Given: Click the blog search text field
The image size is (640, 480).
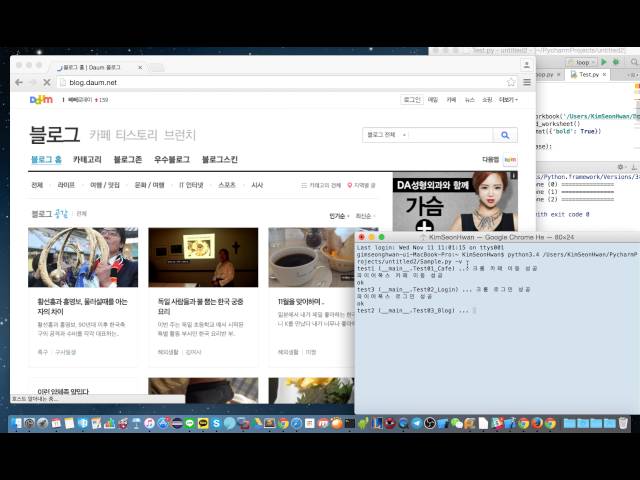Looking at the screenshot, I should 451,135.
